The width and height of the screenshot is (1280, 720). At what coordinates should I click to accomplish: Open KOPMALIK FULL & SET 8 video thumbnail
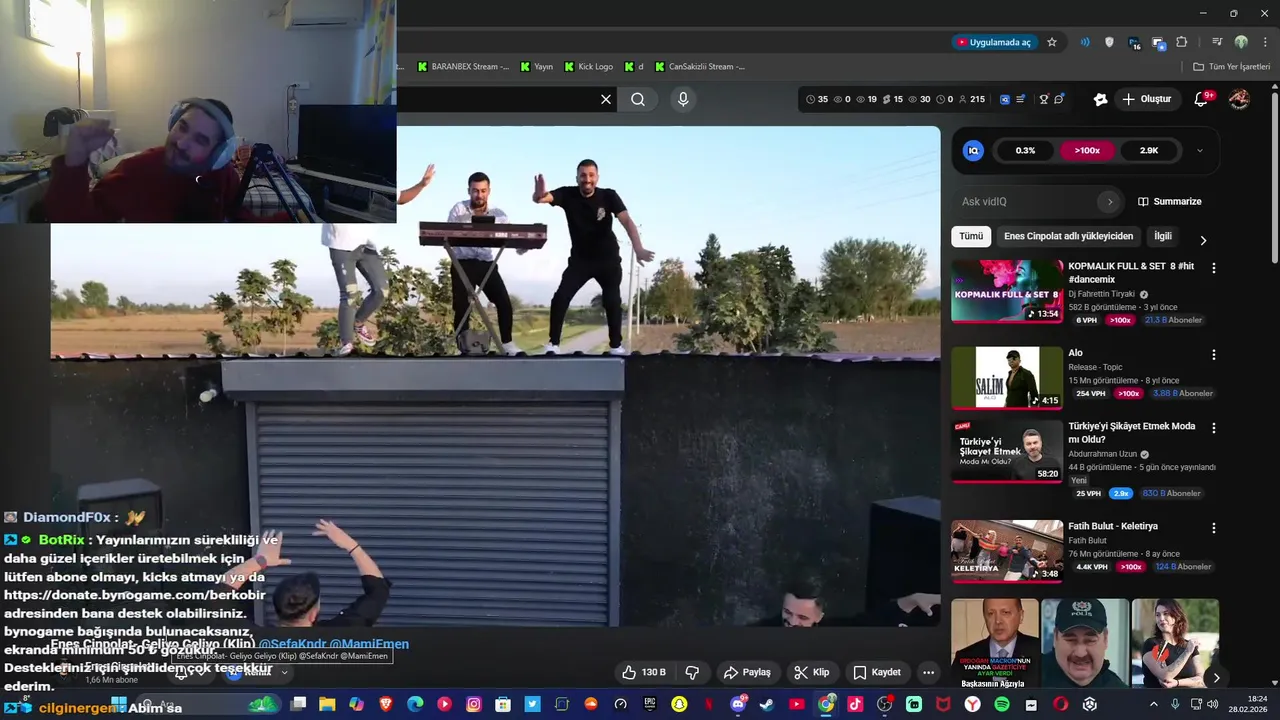pyautogui.click(x=1006, y=291)
